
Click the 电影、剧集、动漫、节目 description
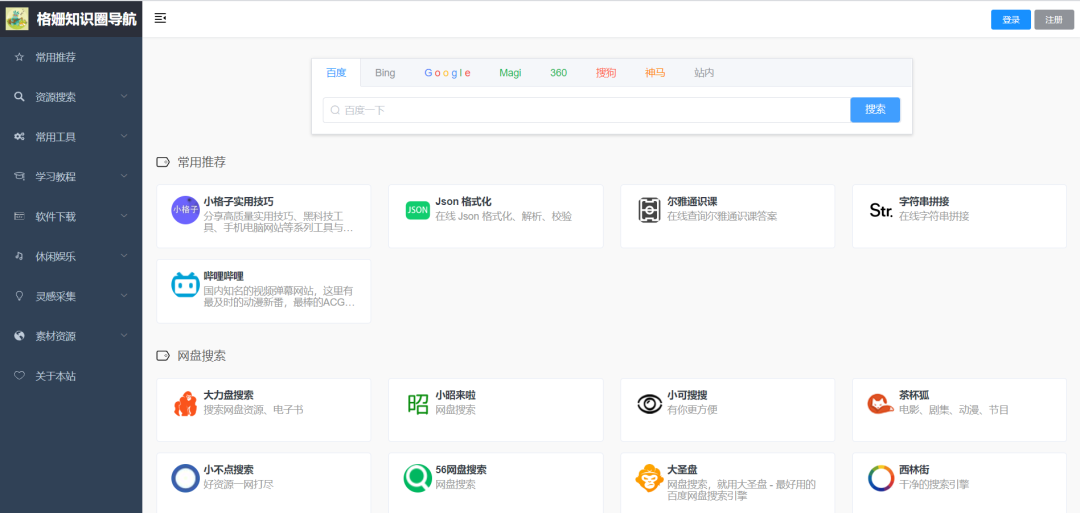pyautogui.click(x=954, y=410)
